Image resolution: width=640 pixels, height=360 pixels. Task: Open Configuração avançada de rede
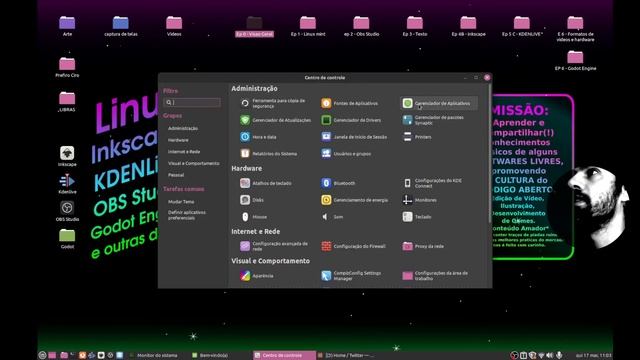pos(274,246)
